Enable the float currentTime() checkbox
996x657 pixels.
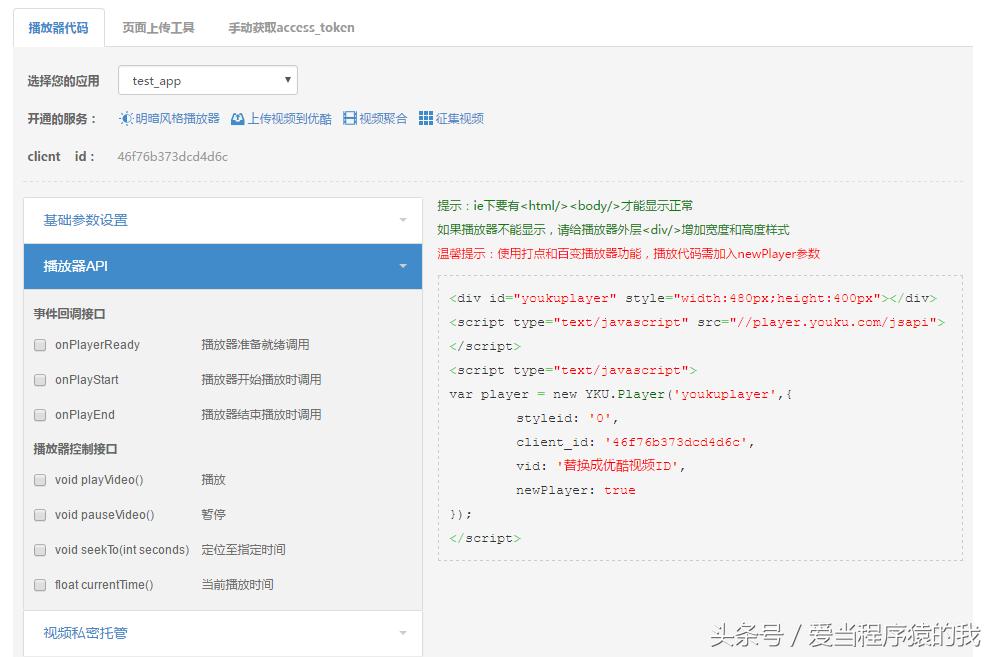coord(40,584)
